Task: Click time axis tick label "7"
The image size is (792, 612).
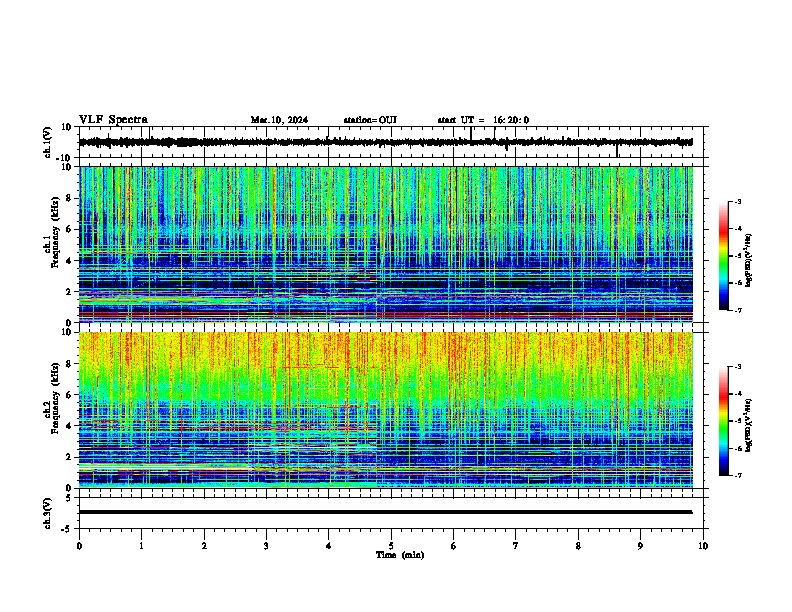Action: tap(516, 546)
